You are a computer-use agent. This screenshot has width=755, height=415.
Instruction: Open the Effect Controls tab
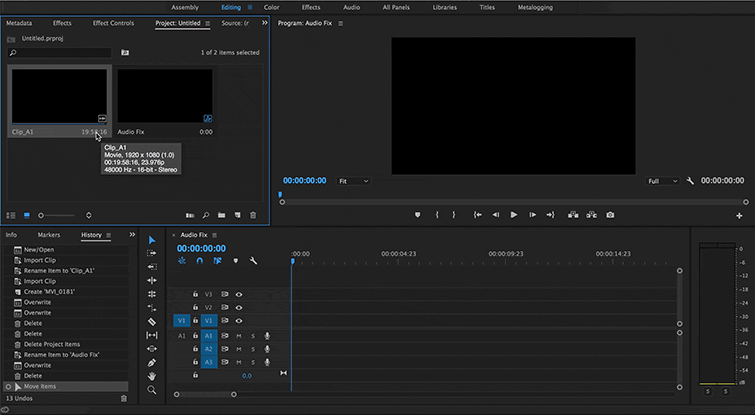click(x=113, y=23)
